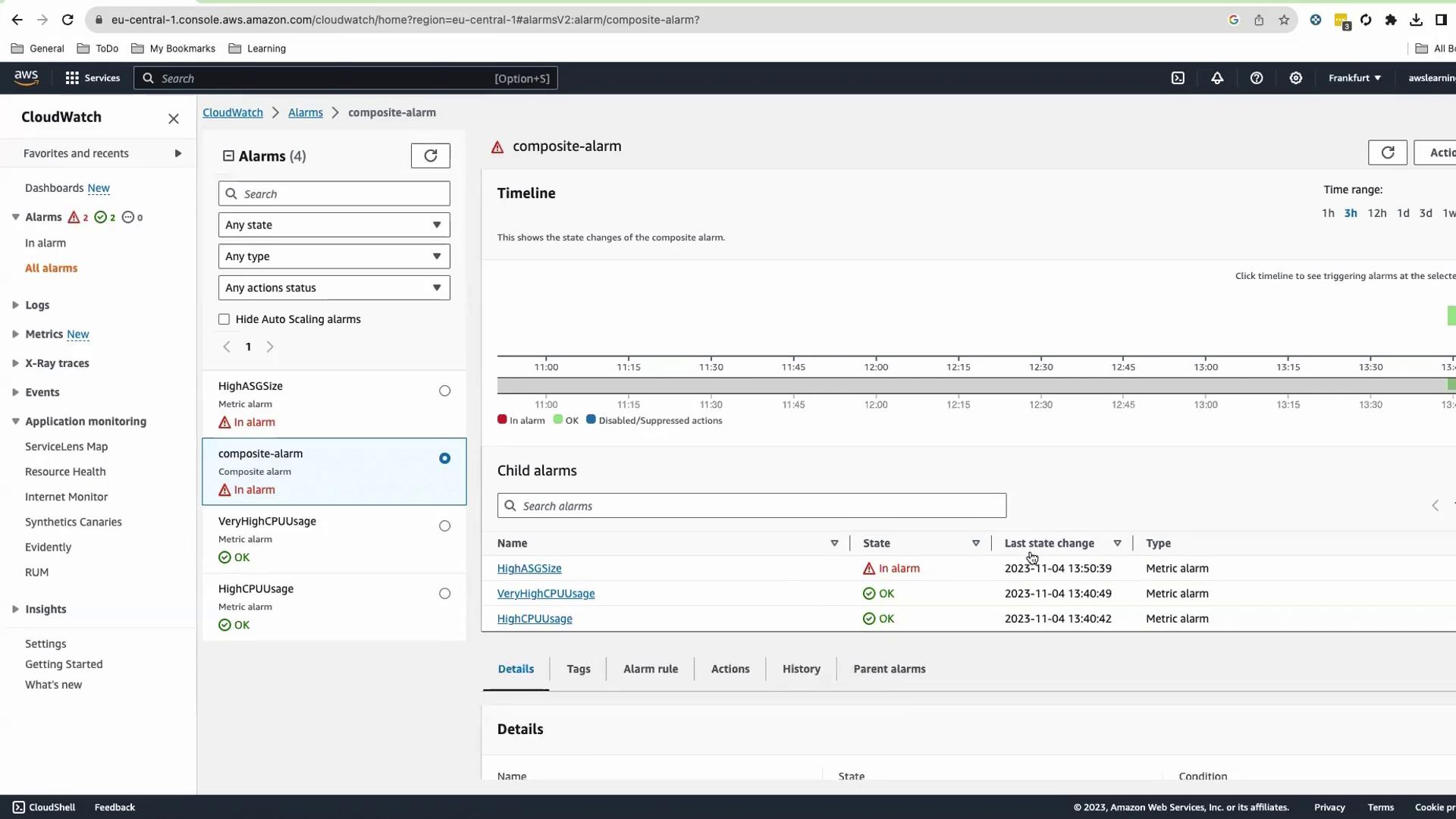Open the AWS settings gear icon
The width and height of the screenshot is (1456, 819).
coord(1296,78)
